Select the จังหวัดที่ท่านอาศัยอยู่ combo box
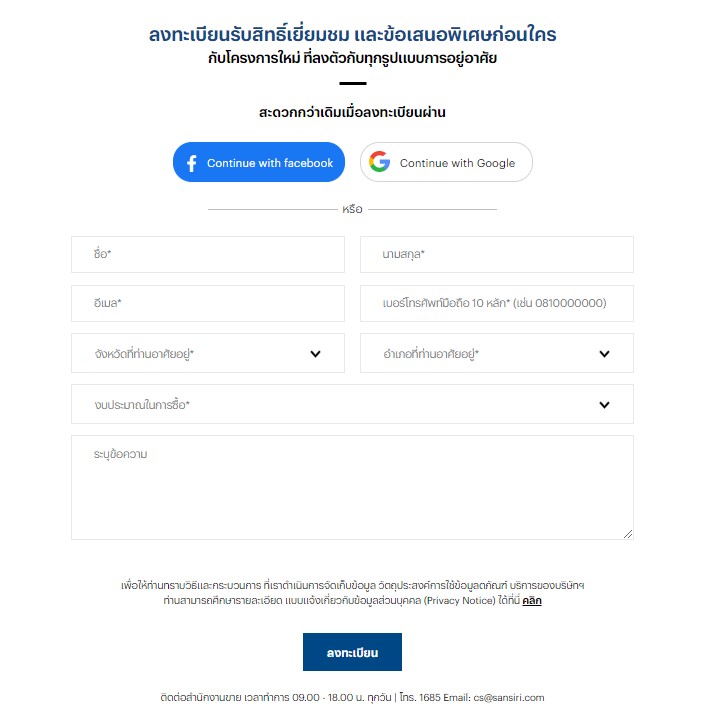This screenshot has height=719, width=708. [208, 353]
